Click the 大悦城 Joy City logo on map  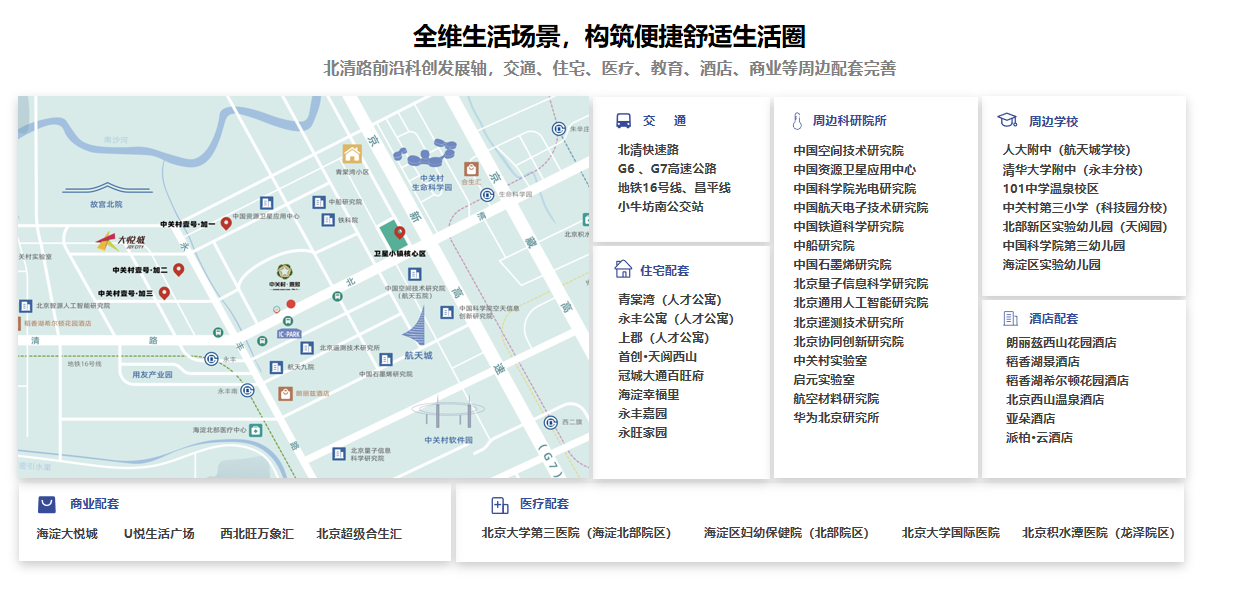[x=121, y=241]
